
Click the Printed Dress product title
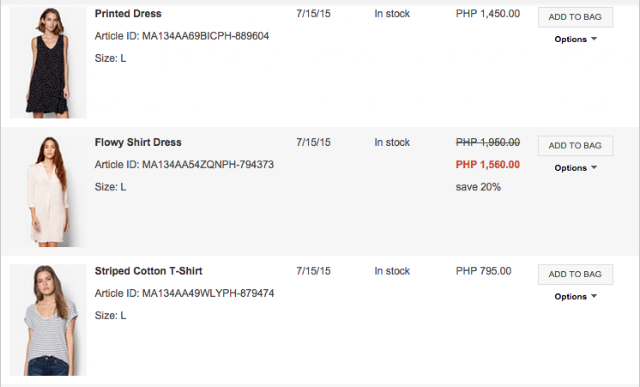coord(128,13)
